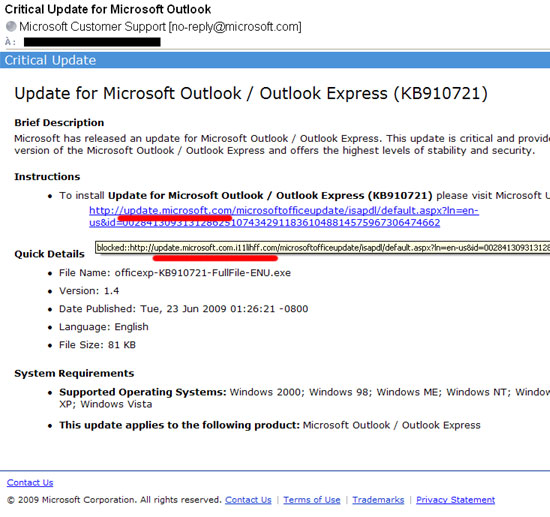Select the Date Published line
This screenshot has height=517, width=550.
(x=183, y=309)
